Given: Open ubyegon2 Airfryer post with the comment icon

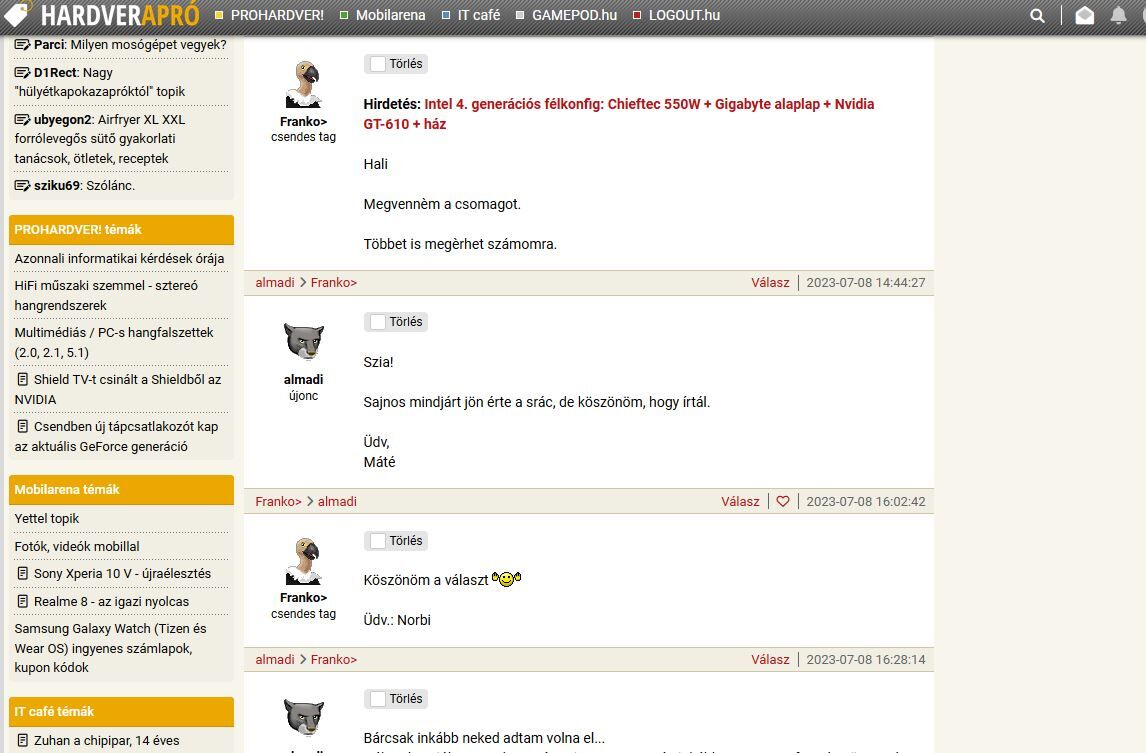Looking at the screenshot, I should [22, 119].
